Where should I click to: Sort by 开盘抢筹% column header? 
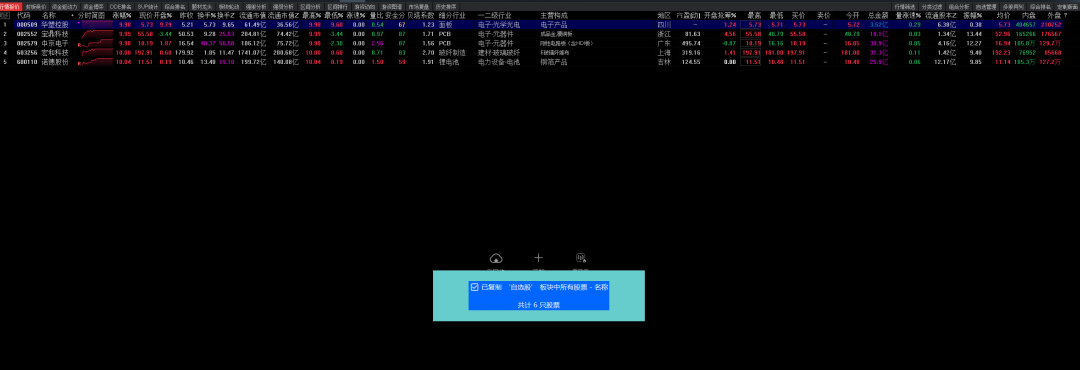[720, 14]
